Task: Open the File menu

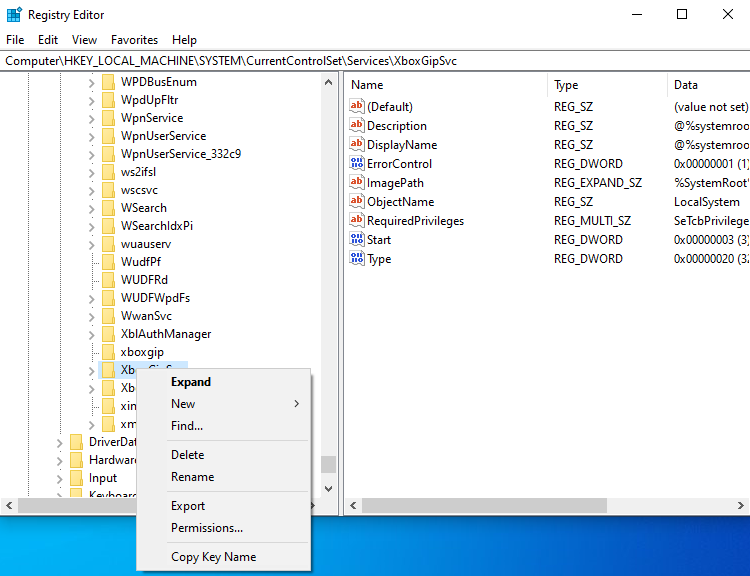Action: point(15,40)
